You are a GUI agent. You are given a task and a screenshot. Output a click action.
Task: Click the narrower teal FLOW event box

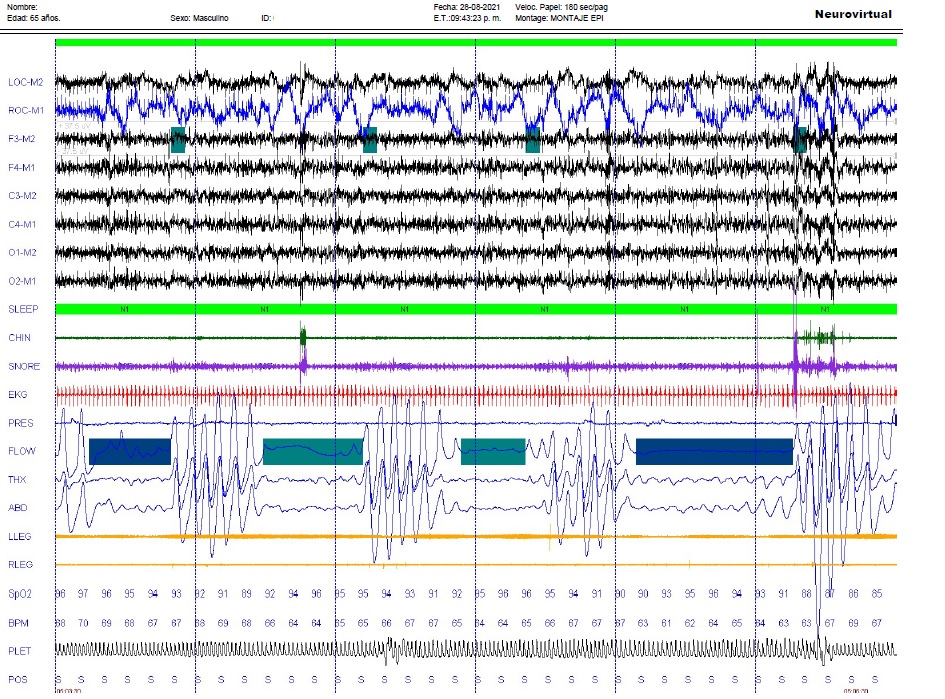click(x=493, y=451)
